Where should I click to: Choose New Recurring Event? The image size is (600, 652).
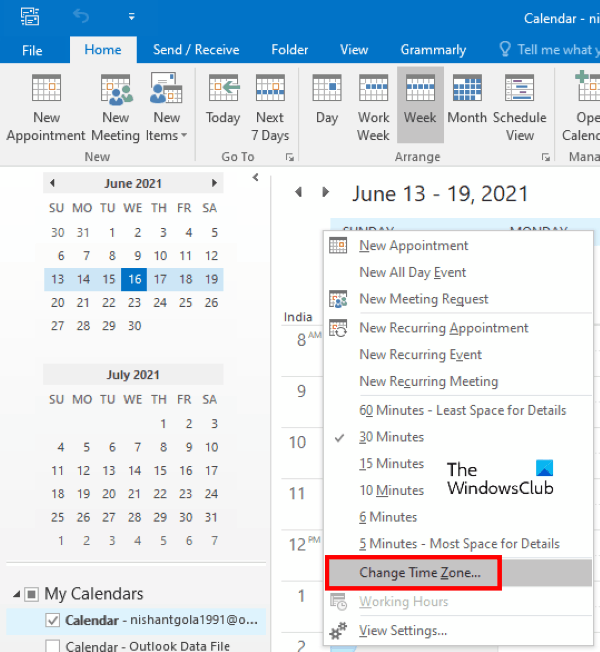click(458, 354)
